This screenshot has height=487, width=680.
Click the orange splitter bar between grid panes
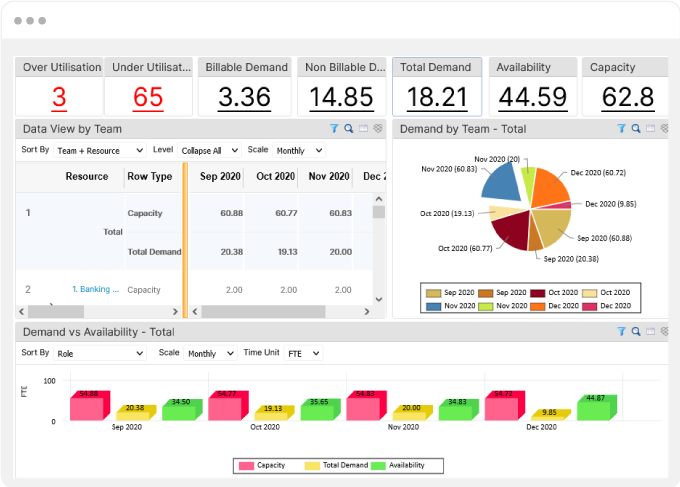(185, 240)
